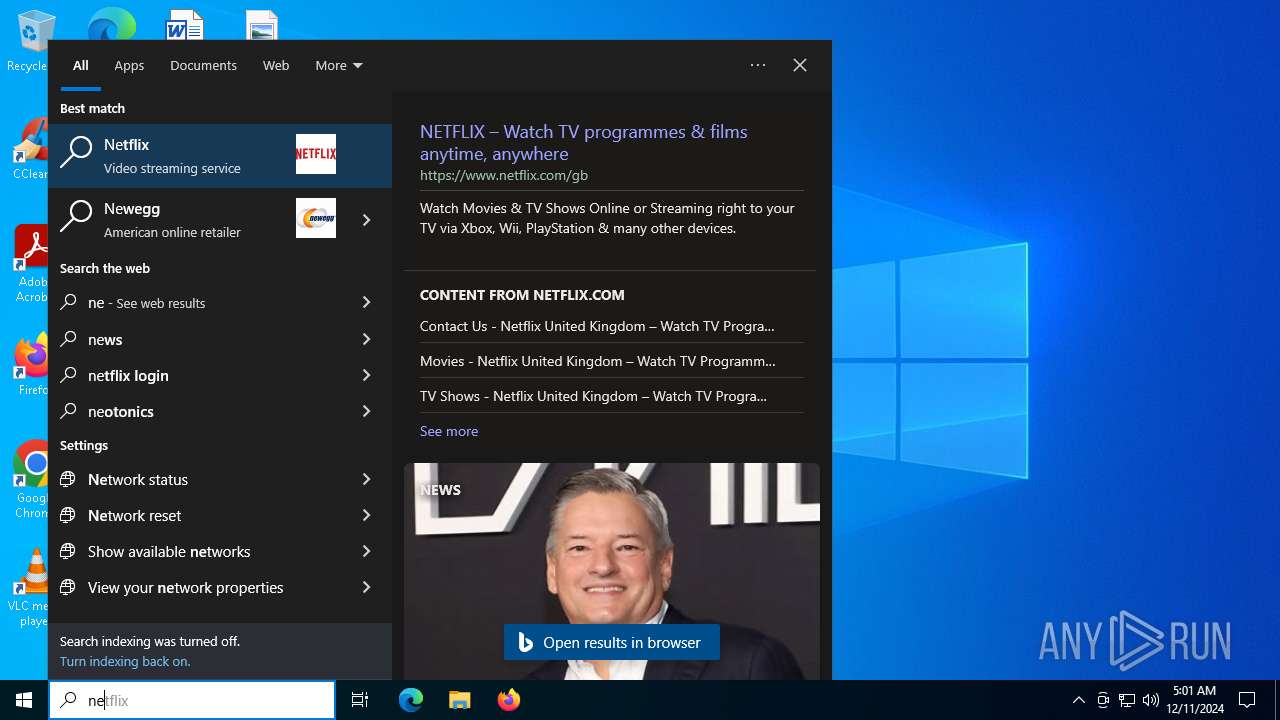Viewport: 1280px width, 720px height.
Task: Select 'ne - See web results' suggestion
Action: pos(195,302)
